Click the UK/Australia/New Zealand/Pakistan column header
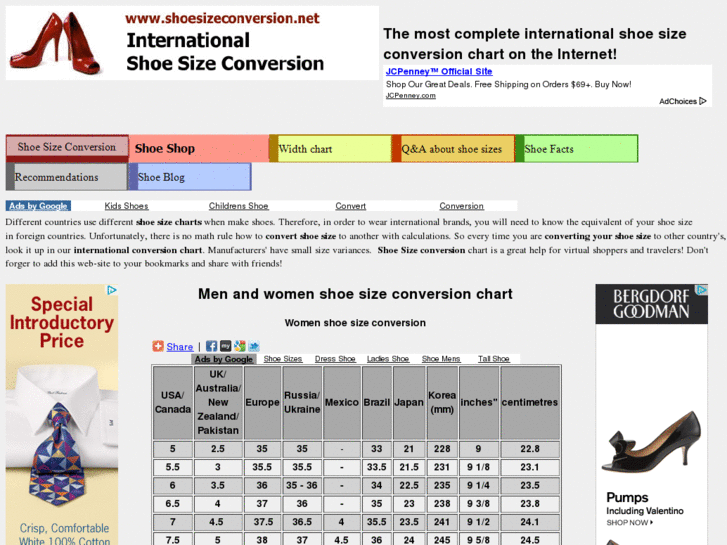 tap(218, 402)
